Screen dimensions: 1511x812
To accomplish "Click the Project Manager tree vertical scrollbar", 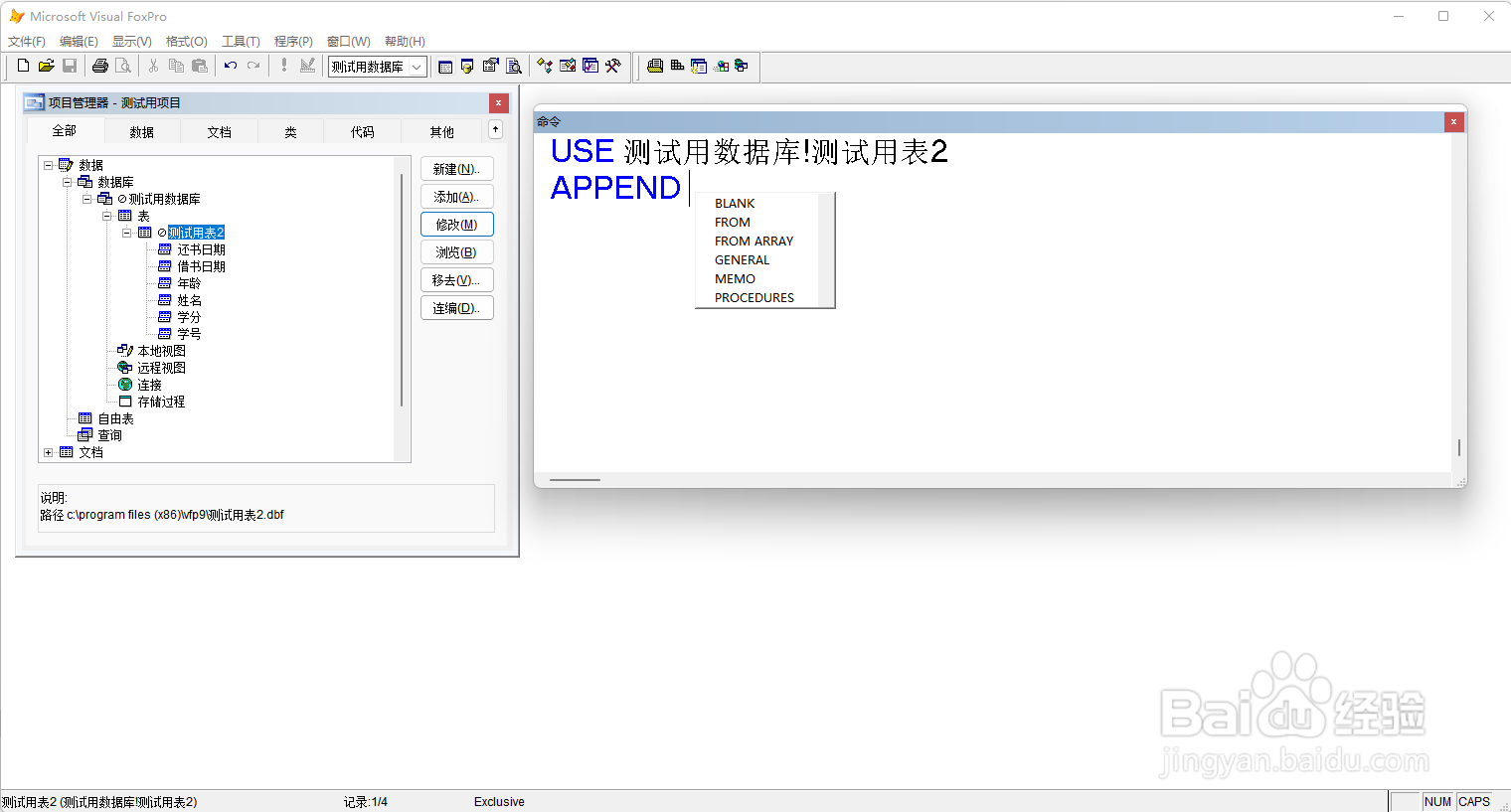I will click(402, 290).
